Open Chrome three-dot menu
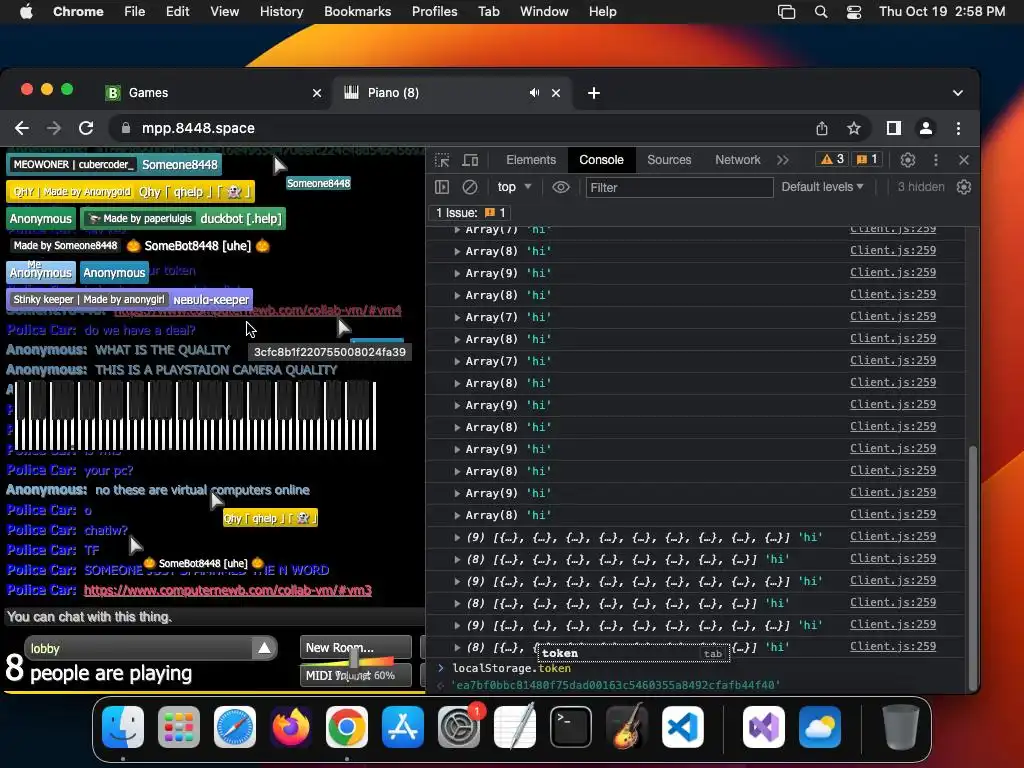 (958, 129)
